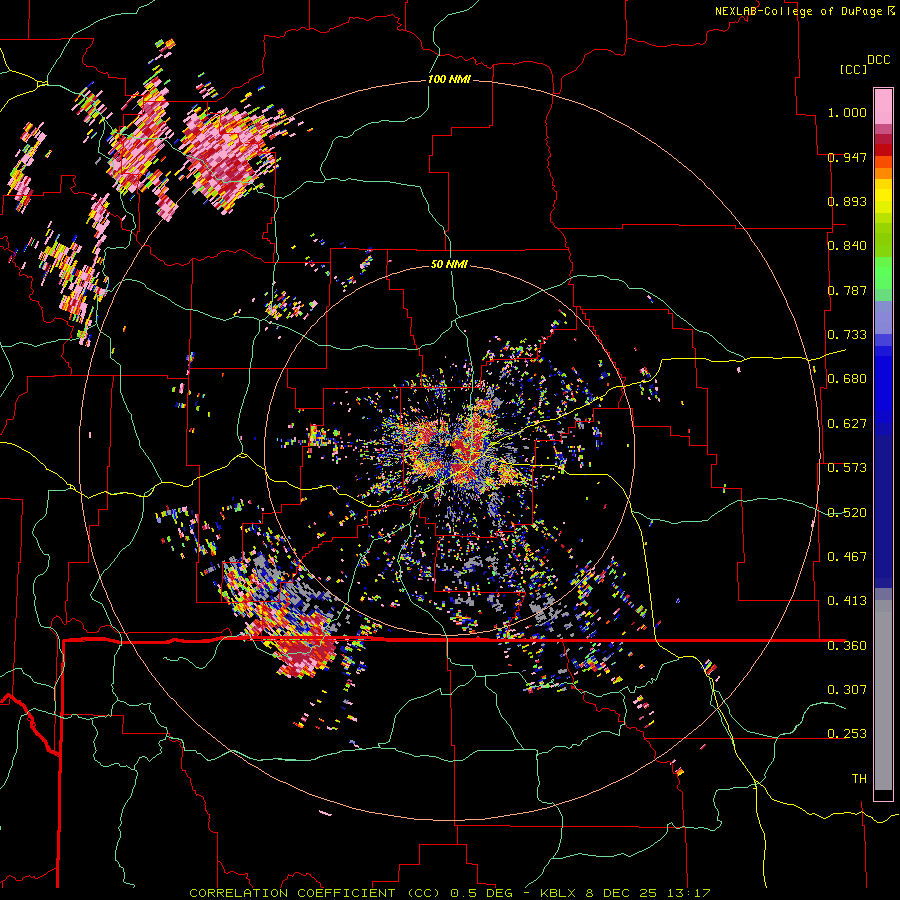Select the 0.520 scale value
Viewport: 900px width, 900px height.
[x=847, y=513]
